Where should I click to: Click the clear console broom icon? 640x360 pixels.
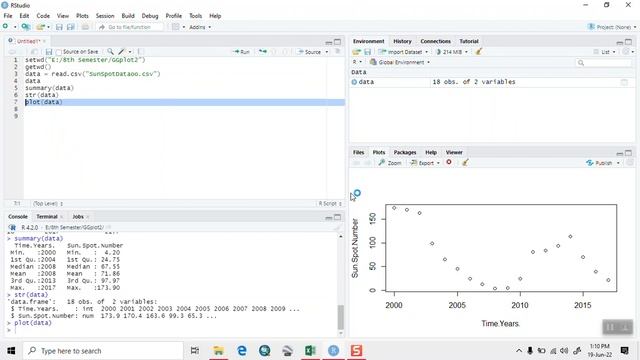[x=337, y=228]
